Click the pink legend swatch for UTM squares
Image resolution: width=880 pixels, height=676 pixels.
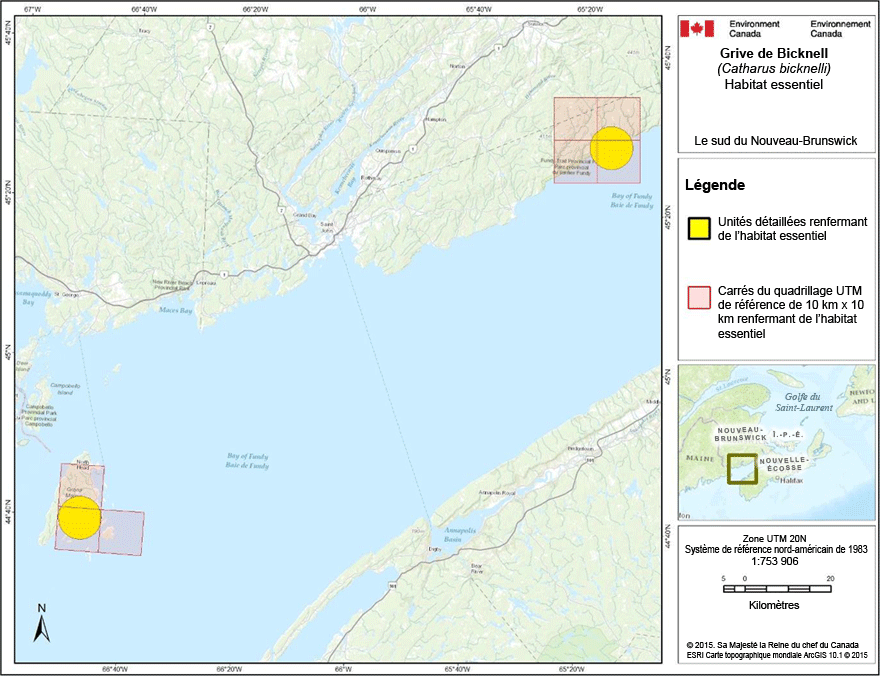[699, 297]
